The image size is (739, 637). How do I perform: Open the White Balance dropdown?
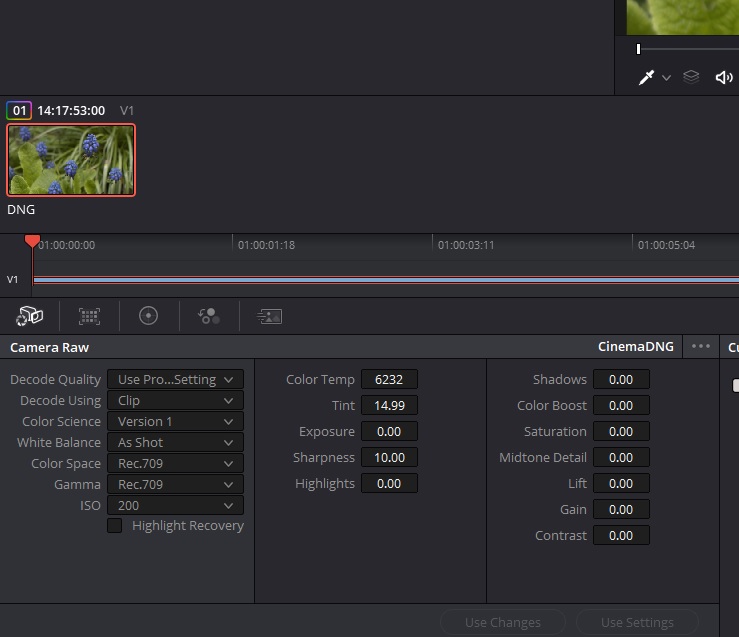pyautogui.click(x=175, y=442)
